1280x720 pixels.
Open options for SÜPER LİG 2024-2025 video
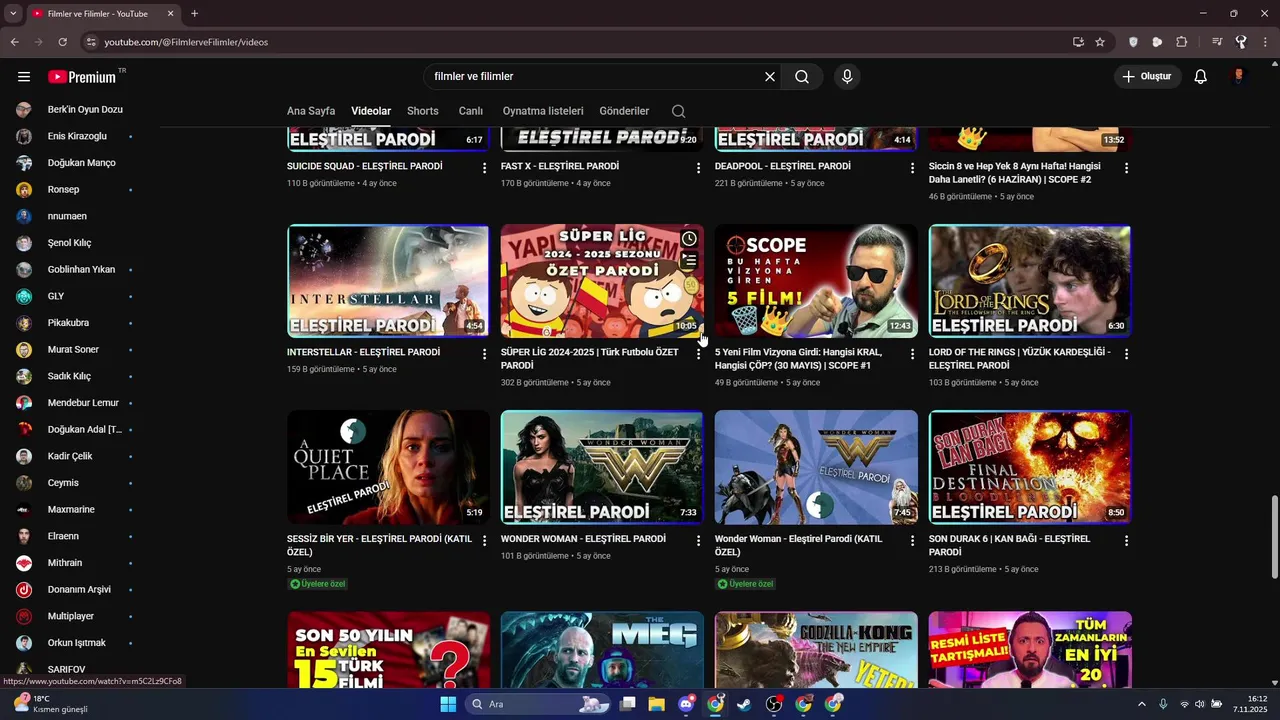(x=698, y=354)
